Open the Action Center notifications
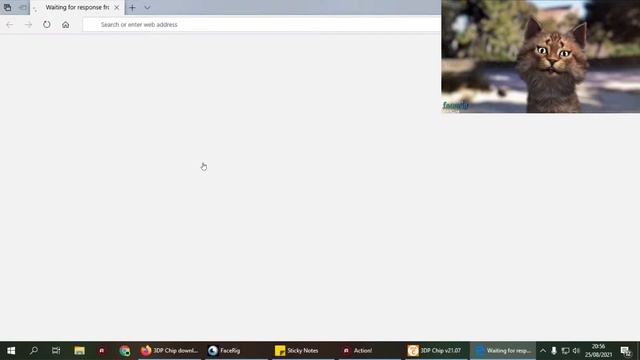Image resolution: width=640 pixels, height=360 pixels. point(626,351)
